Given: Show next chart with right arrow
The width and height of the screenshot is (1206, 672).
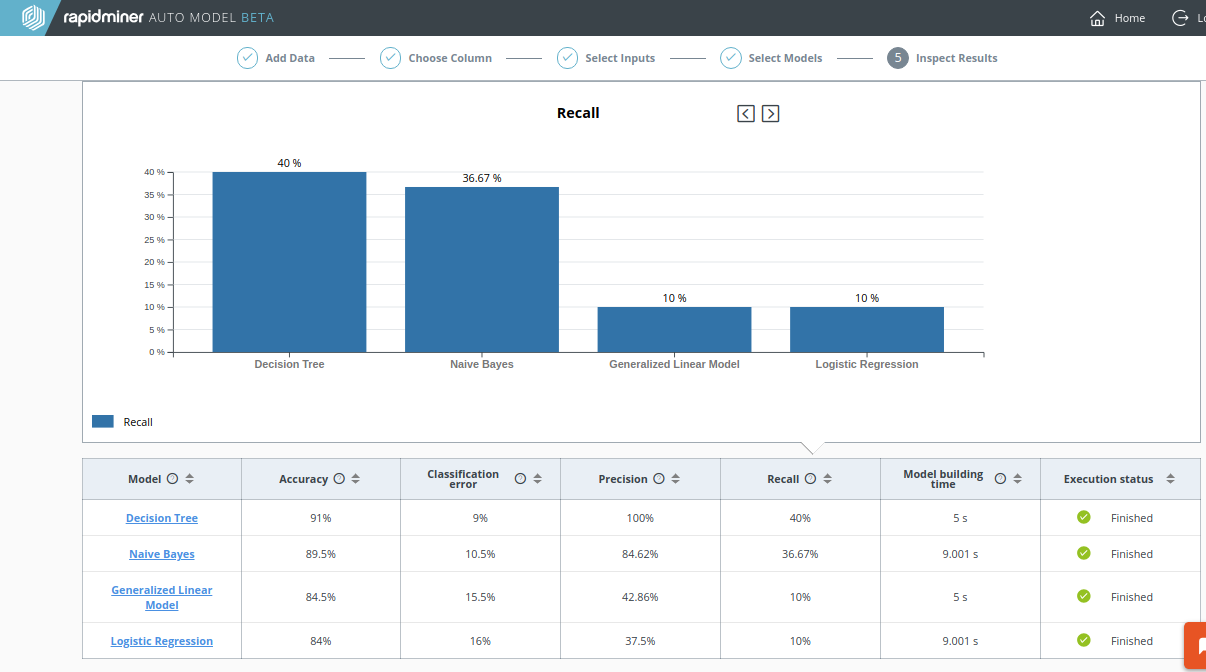Looking at the screenshot, I should (770, 114).
